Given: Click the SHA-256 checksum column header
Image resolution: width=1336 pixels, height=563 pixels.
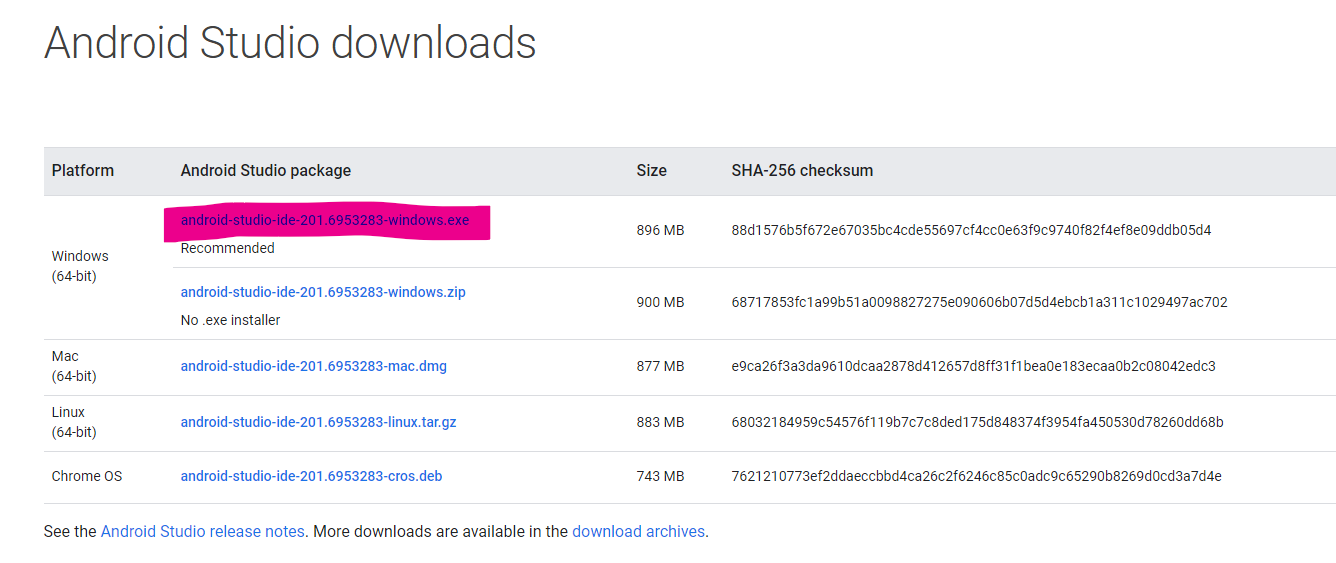Looking at the screenshot, I should (x=802, y=170).
